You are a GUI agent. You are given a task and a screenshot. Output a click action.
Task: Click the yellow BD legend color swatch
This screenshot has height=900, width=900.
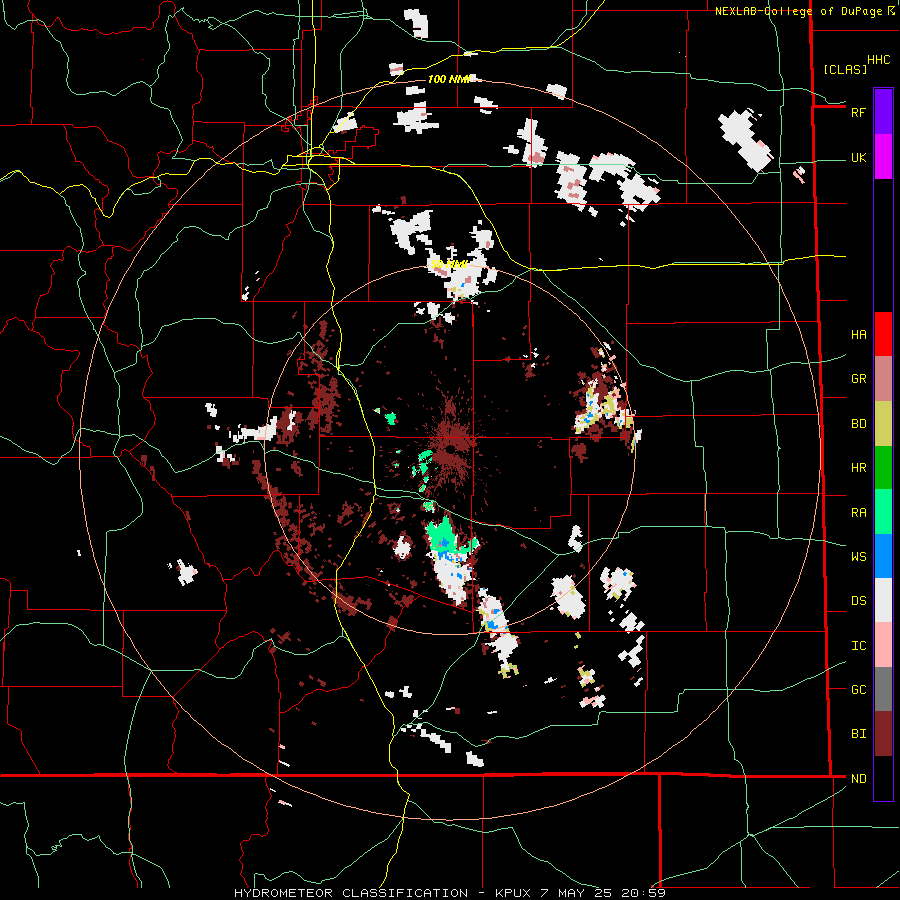coord(883,424)
